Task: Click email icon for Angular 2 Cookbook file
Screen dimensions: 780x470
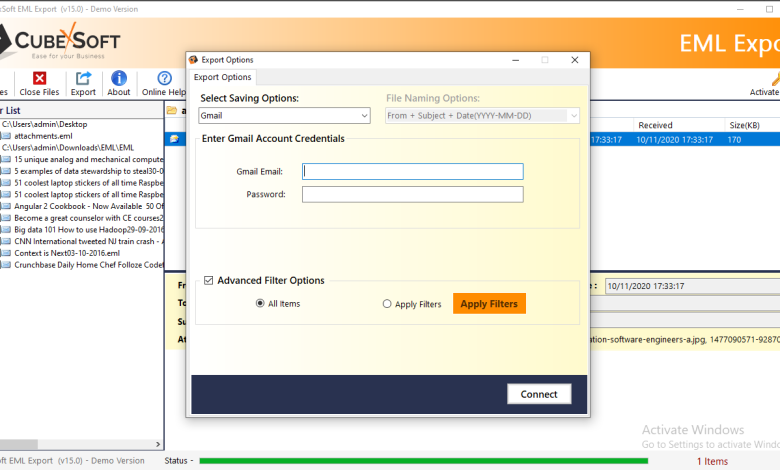Action: click(6, 206)
